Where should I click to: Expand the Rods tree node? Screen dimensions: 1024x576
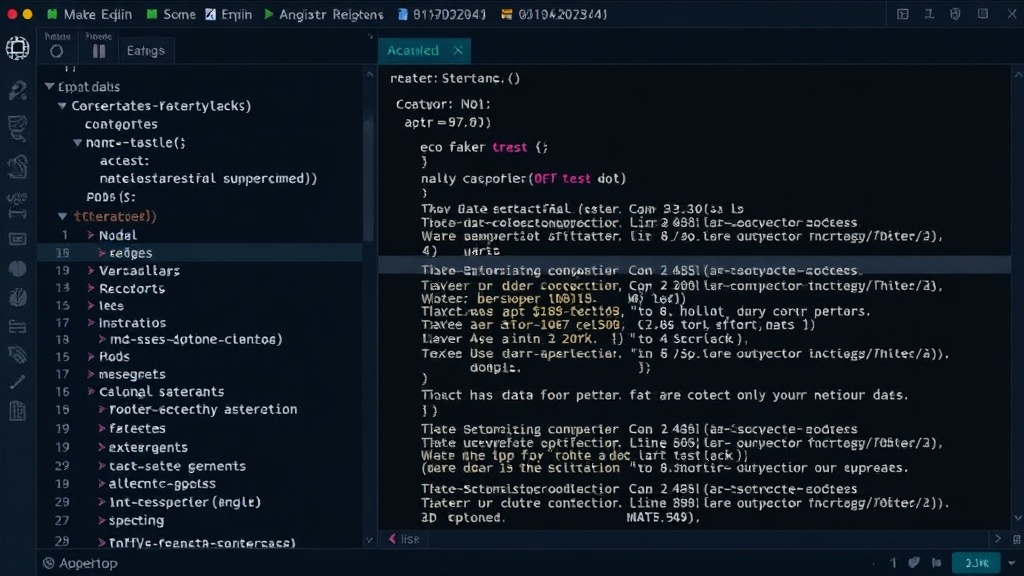[x=91, y=357]
